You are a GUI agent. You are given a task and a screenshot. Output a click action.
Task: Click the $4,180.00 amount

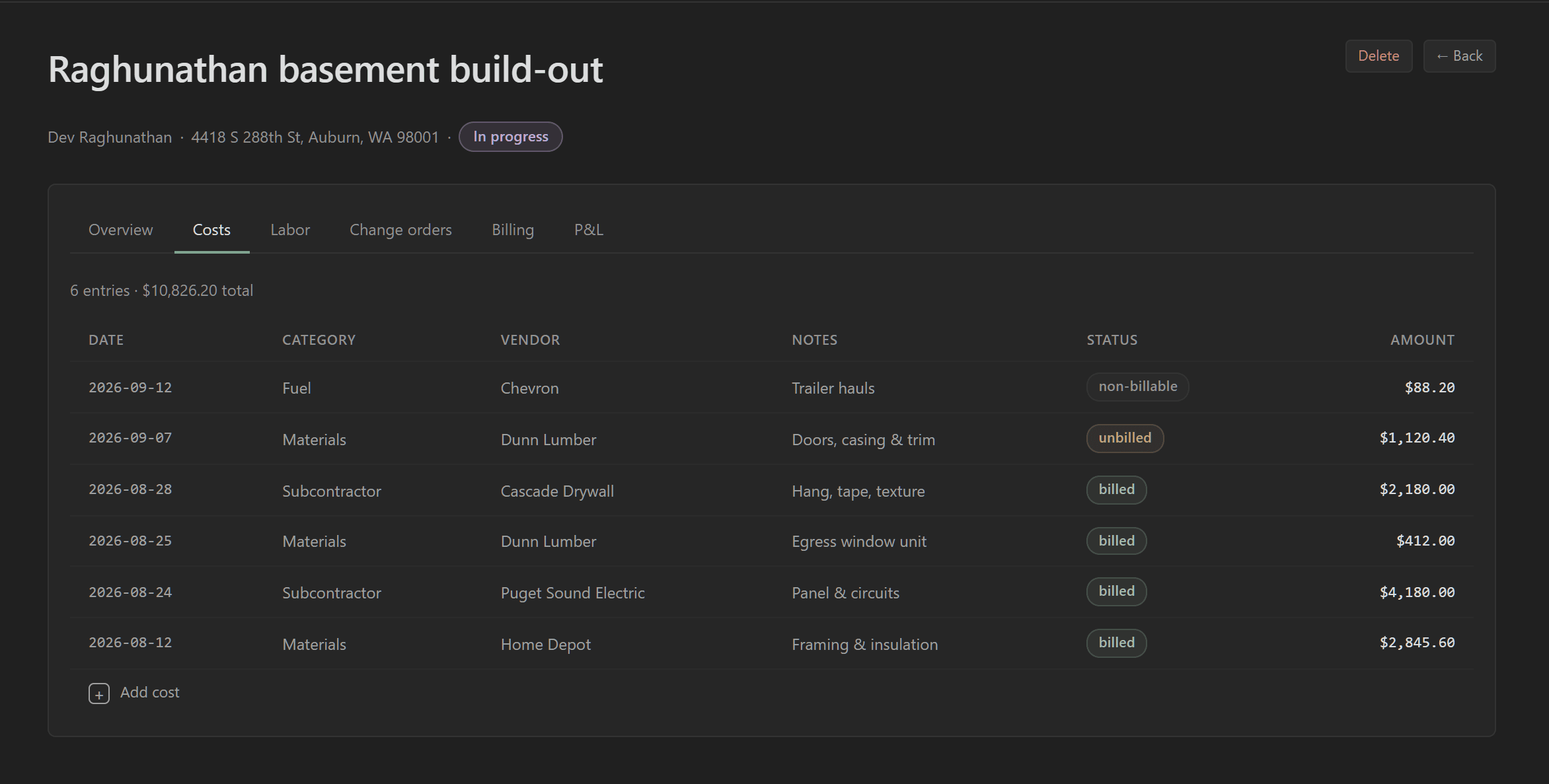(1417, 592)
